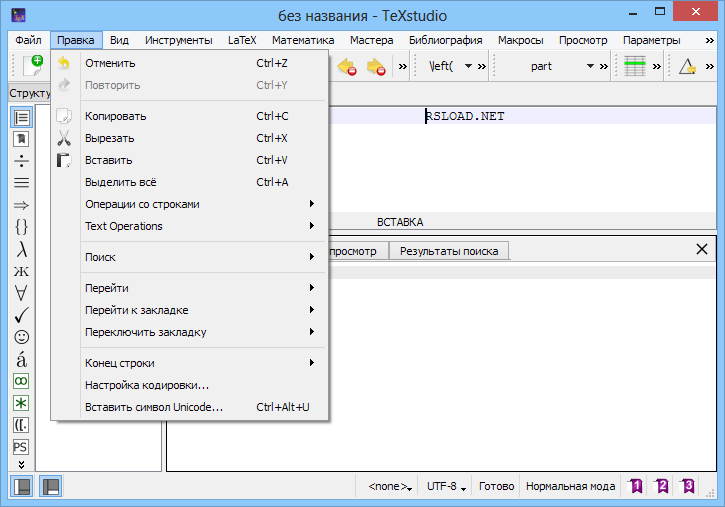Choose Настройка кодировки… menu entry
The width and height of the screenshot is (725, 507).
(x=199, y=385)
